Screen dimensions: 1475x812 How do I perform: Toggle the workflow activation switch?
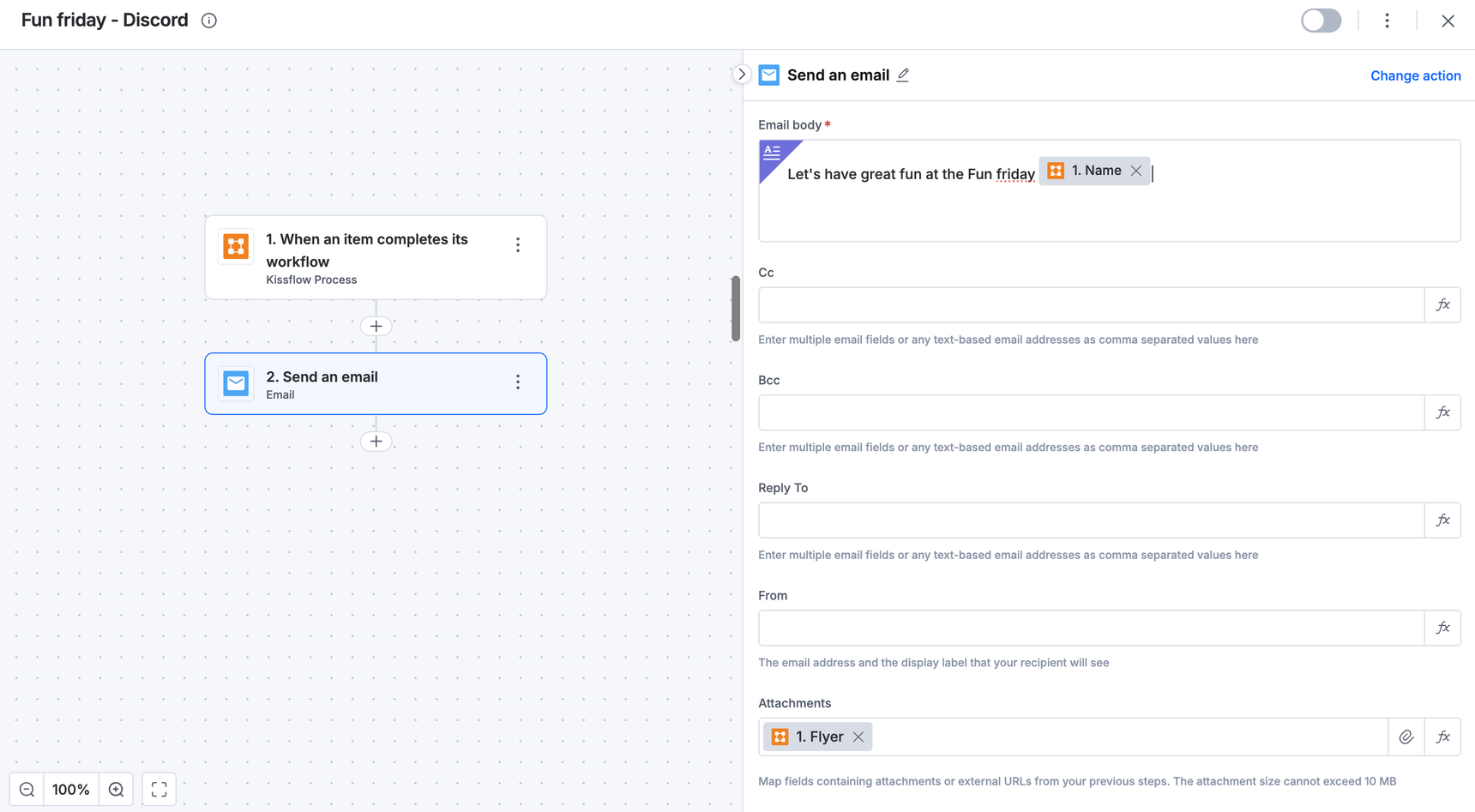point(1321,21)
